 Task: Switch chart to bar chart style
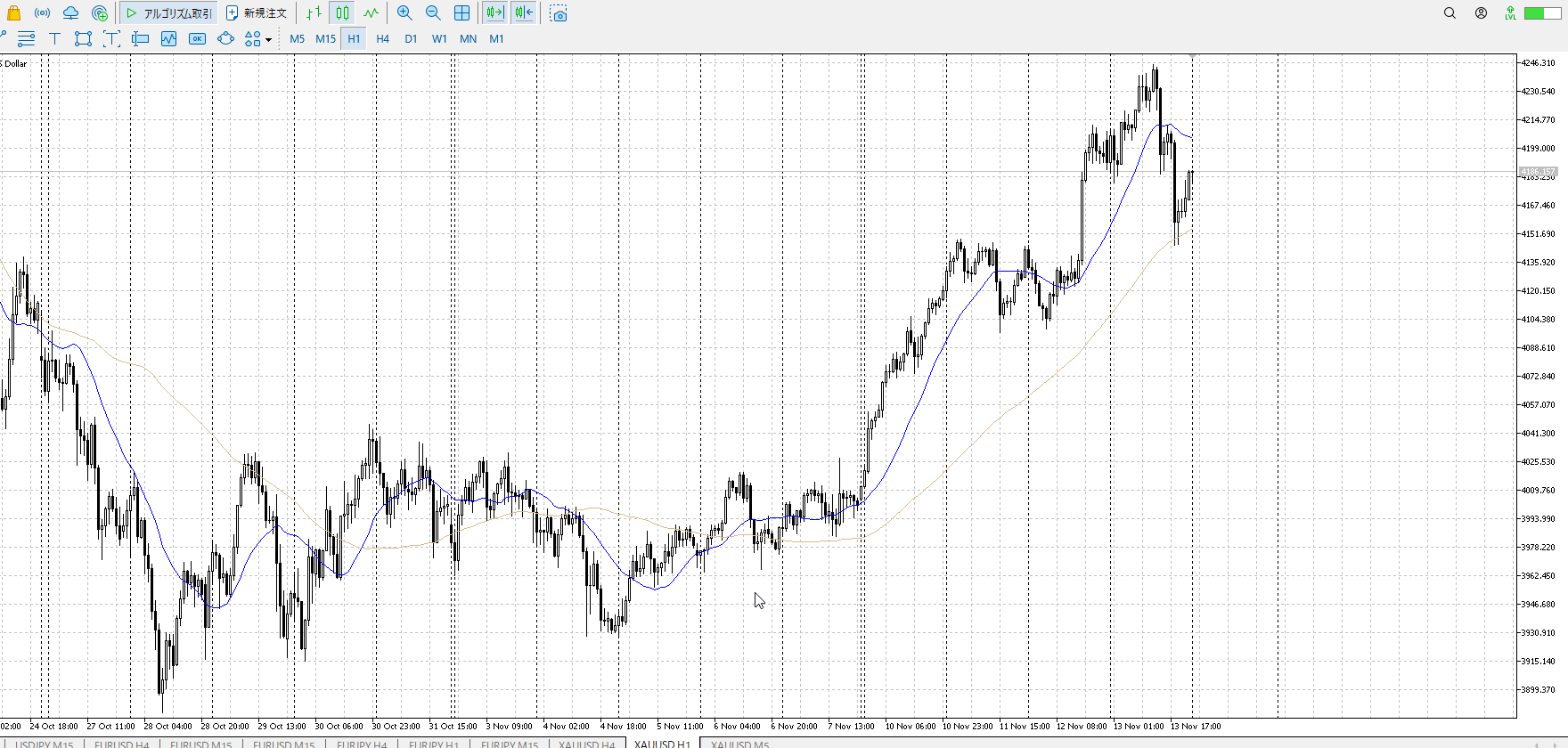tap(314, 13)
